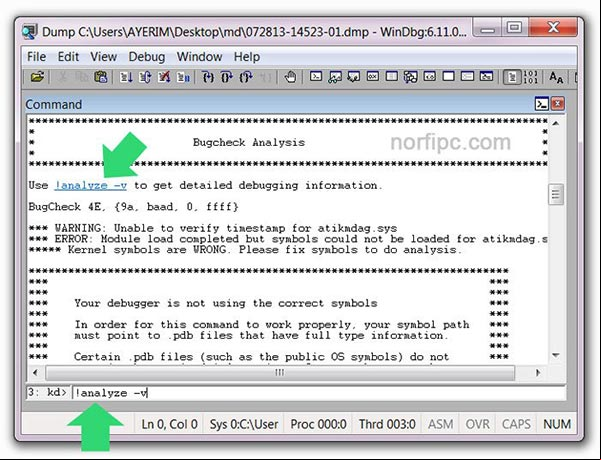Open the Scratch Pad toolbar icon

point(448,77)
